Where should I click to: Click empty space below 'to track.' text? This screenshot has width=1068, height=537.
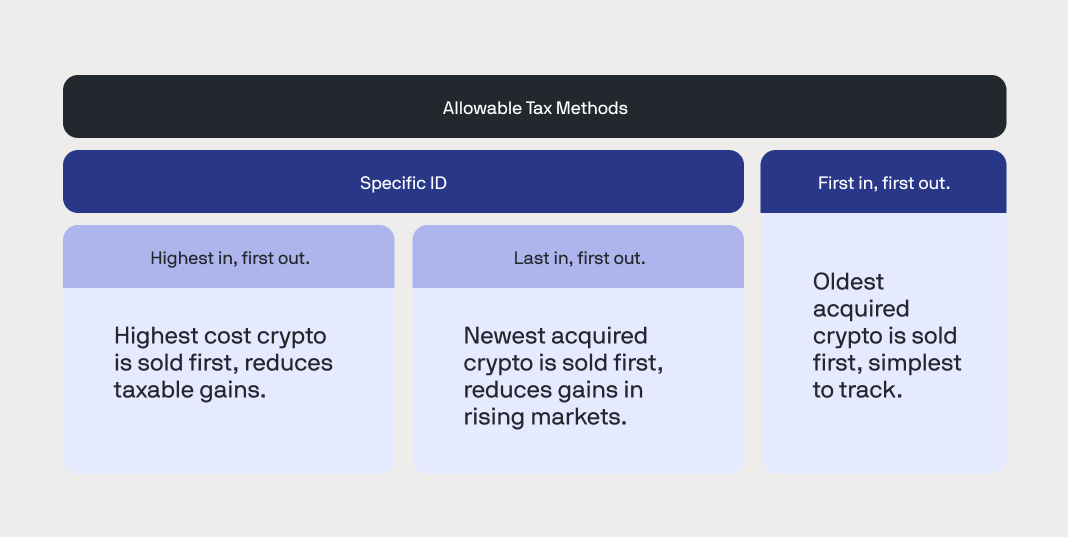point(883,438)
